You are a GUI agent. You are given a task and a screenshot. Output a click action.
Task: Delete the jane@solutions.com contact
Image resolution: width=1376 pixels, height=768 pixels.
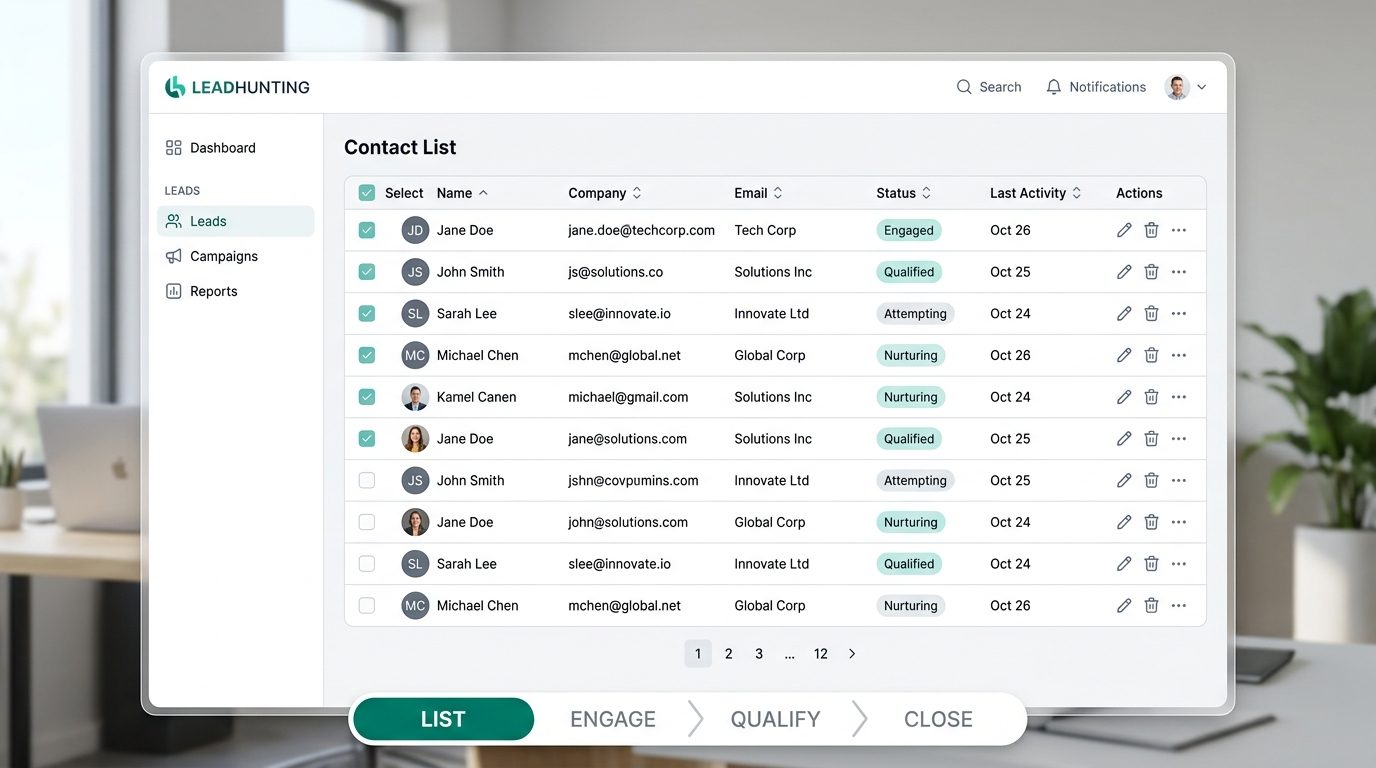(1151, 439)
